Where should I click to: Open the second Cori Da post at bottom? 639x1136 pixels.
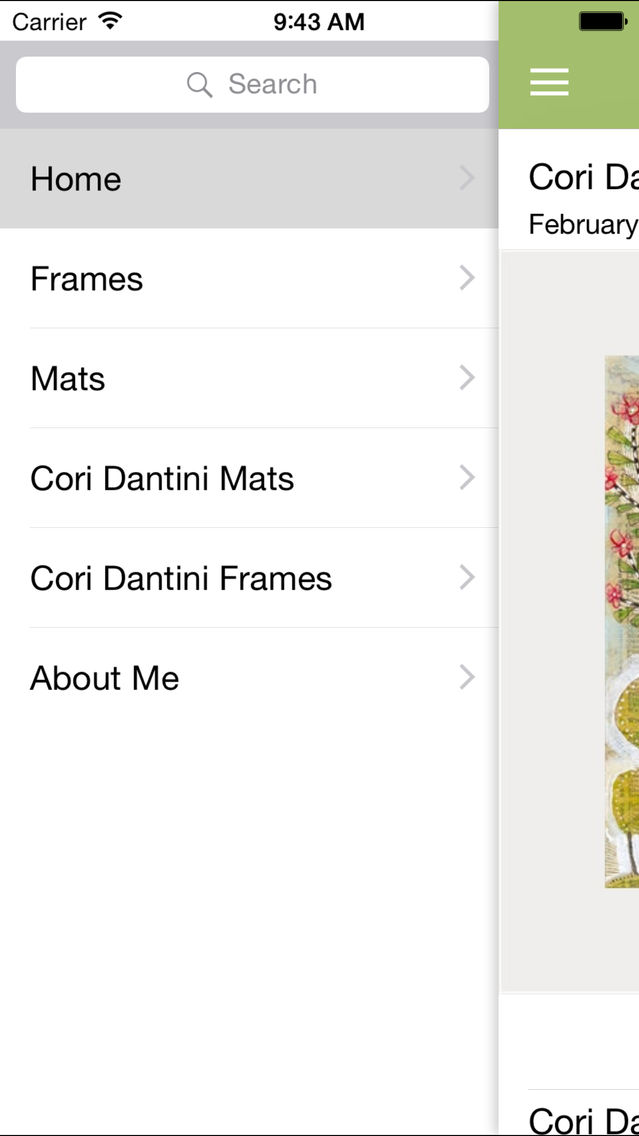tap(583, 1119)
